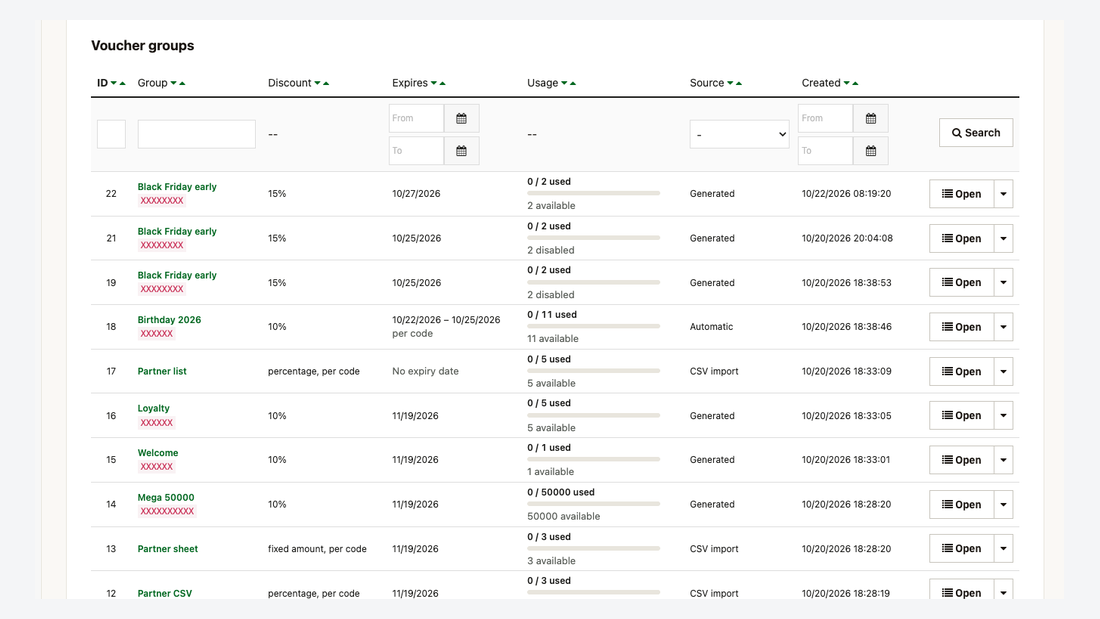
Task: Open calendar for Expires To date
Action: pyautogui.click(x=462, y=151)
